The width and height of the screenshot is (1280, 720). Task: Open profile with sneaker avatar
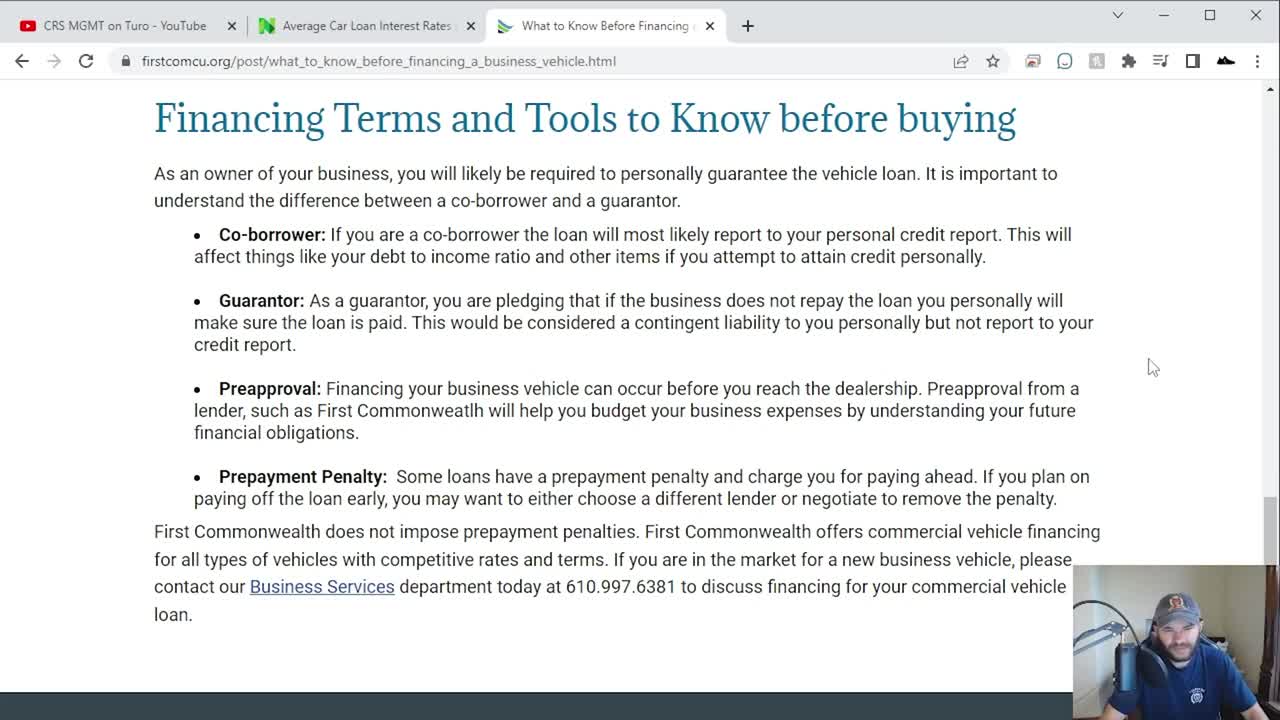click(x=1225, y=61)
